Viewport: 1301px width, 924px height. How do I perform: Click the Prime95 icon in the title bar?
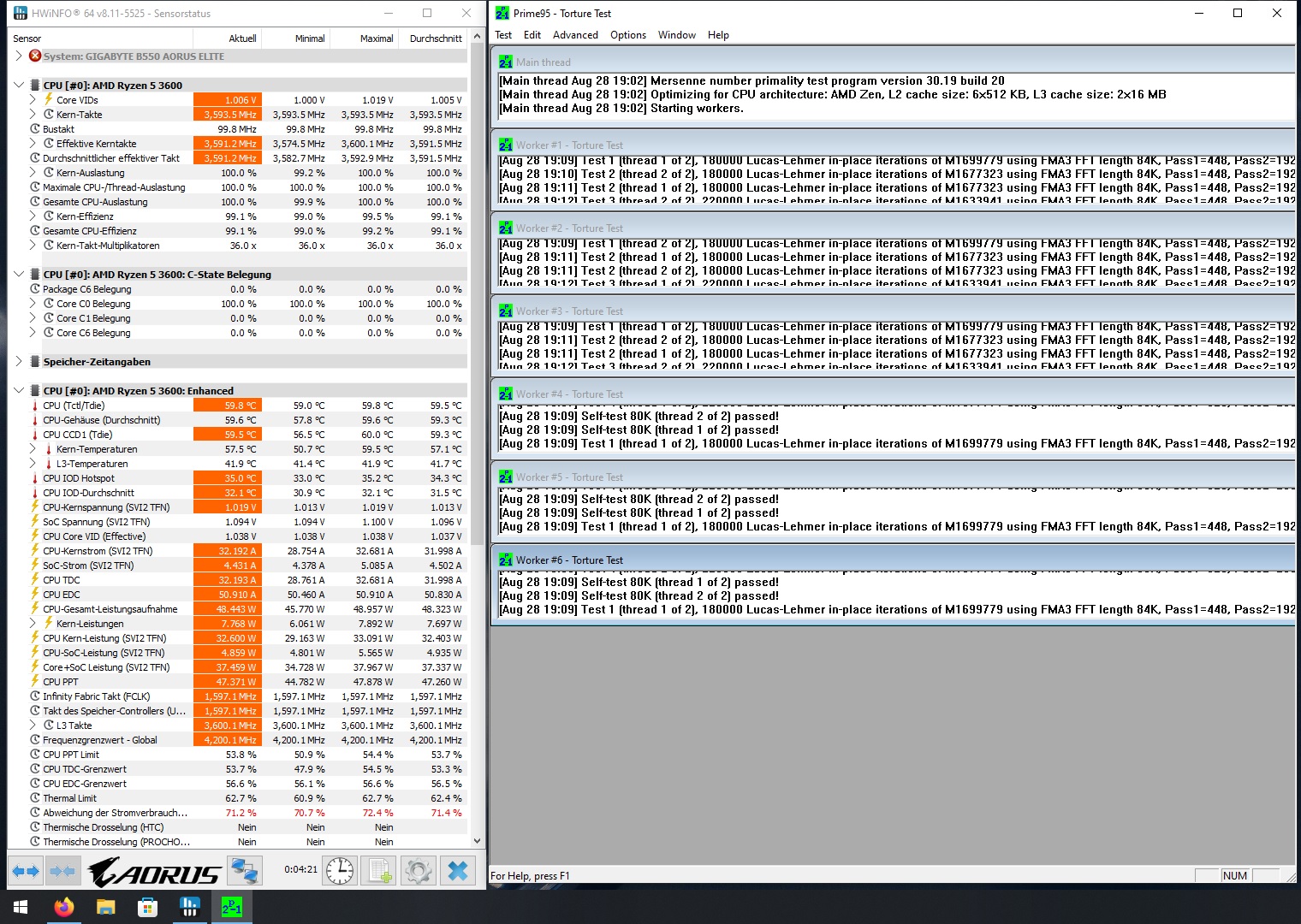click(x=502, y=13)
